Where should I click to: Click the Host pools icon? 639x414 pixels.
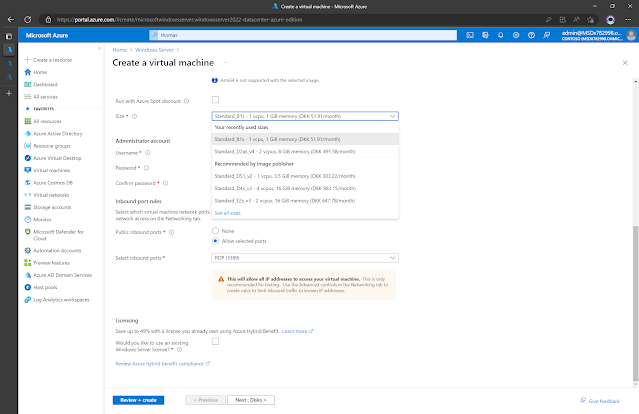(x=28, y=287)
